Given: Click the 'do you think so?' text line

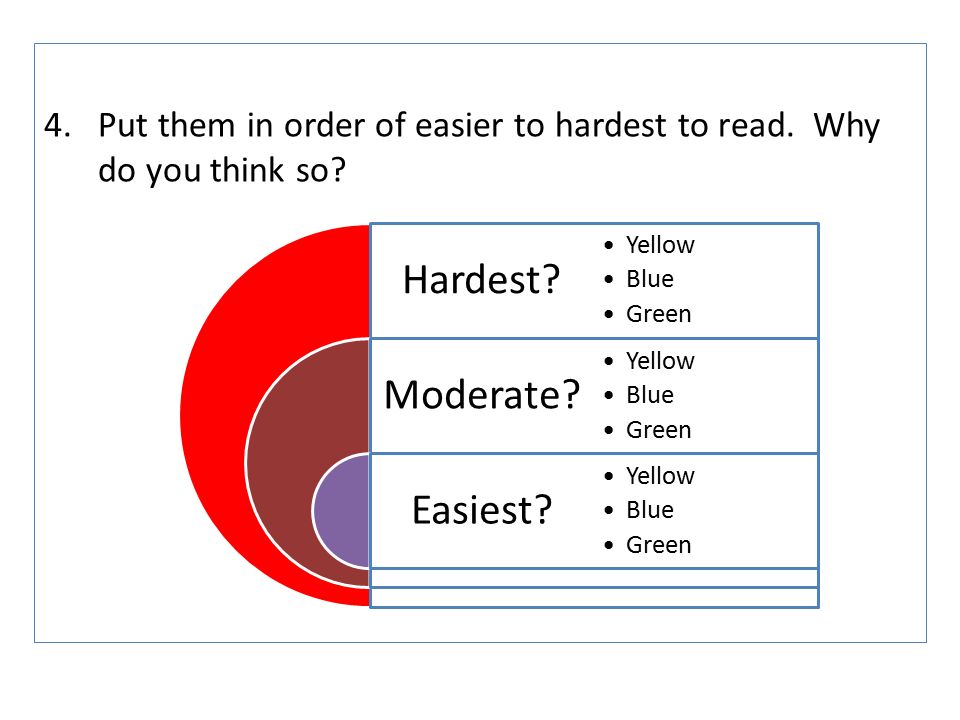Looking at the screenshot, I should (x=222, y=171).
